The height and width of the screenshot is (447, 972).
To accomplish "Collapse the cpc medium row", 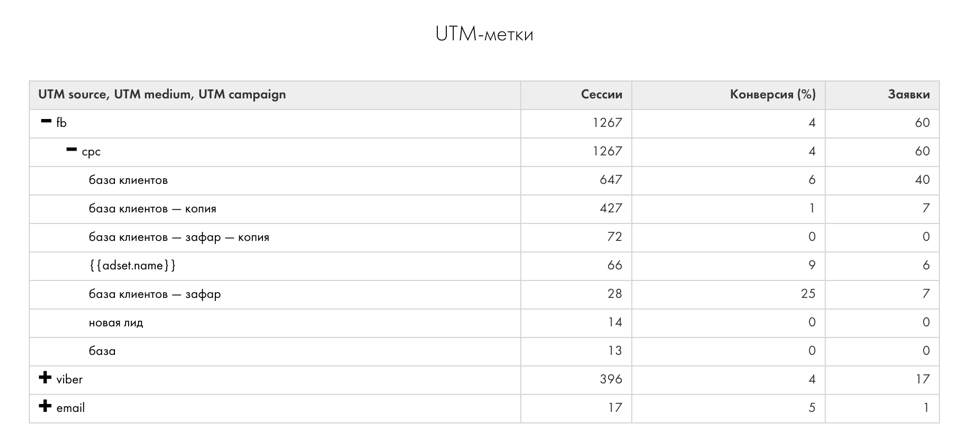I will pyautogui.click(x=71, y=151).
